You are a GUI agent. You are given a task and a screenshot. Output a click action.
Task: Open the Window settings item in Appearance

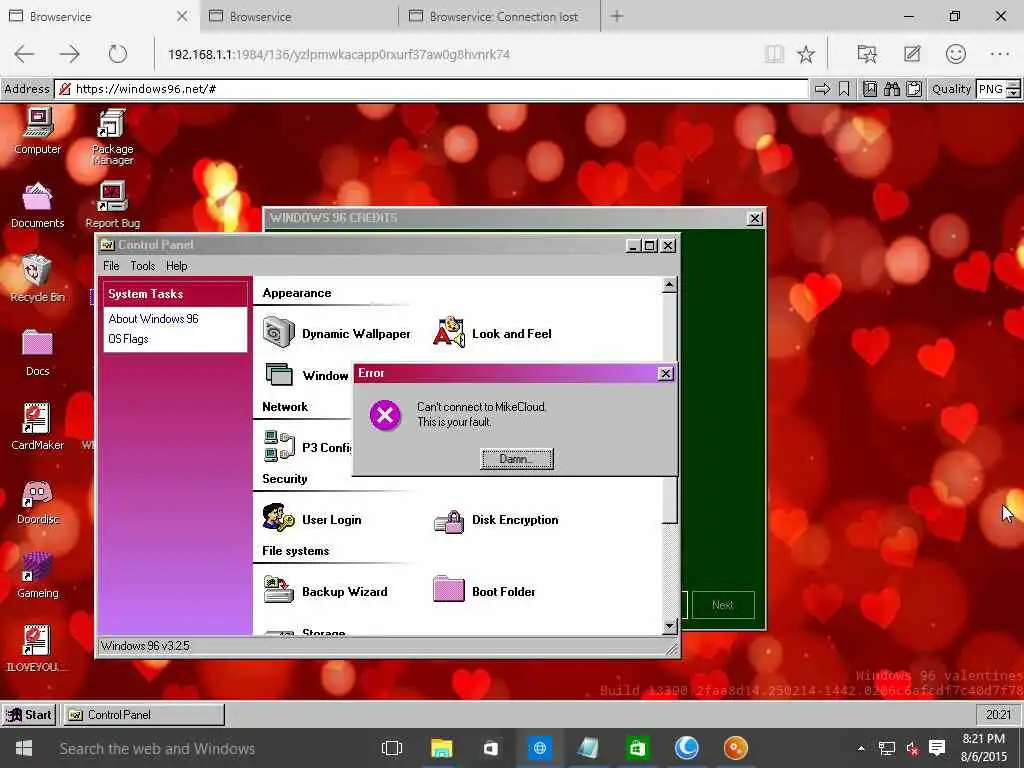point(307,376)
